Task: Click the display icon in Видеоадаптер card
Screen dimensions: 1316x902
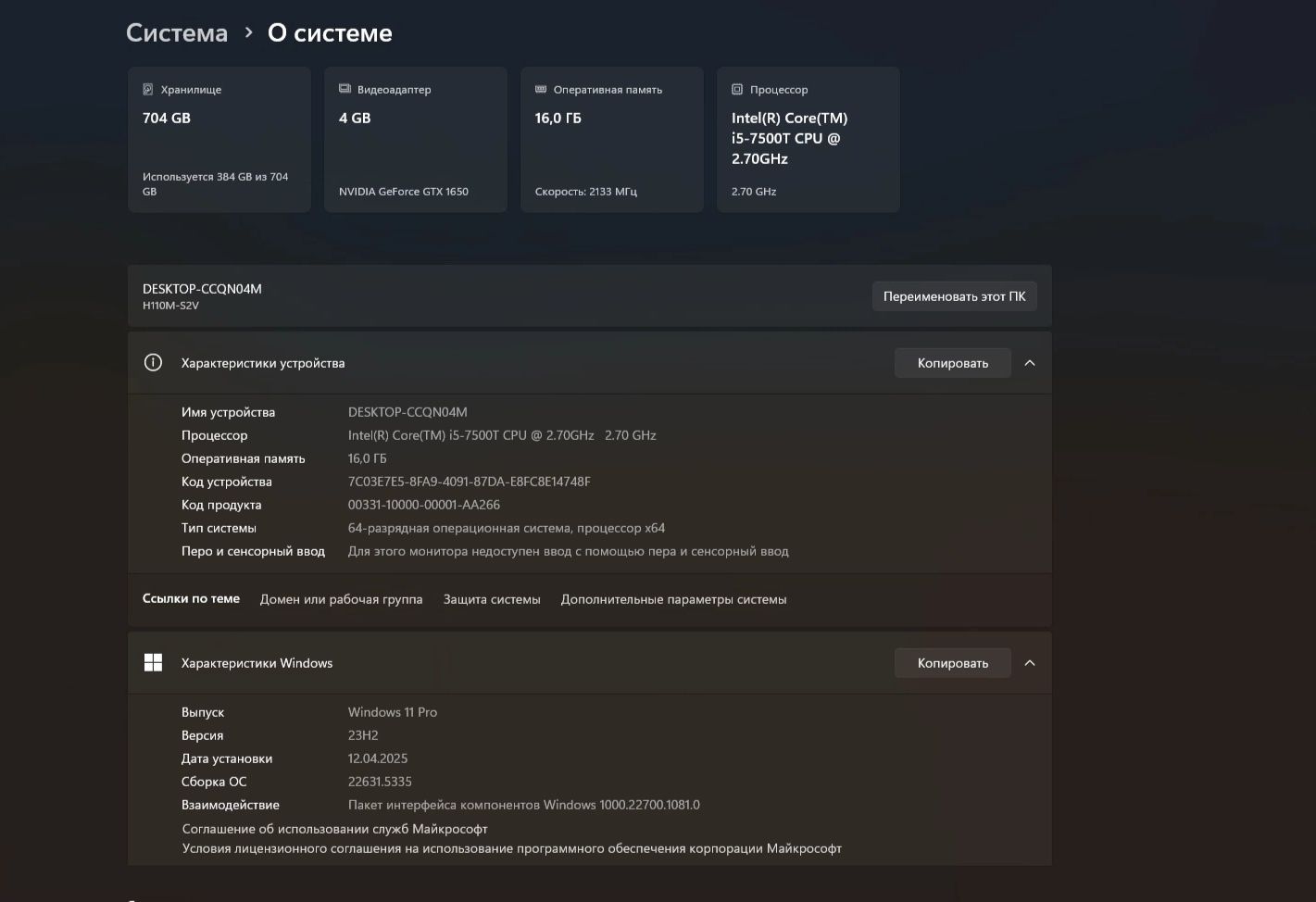Action: (x=345, y=90)
